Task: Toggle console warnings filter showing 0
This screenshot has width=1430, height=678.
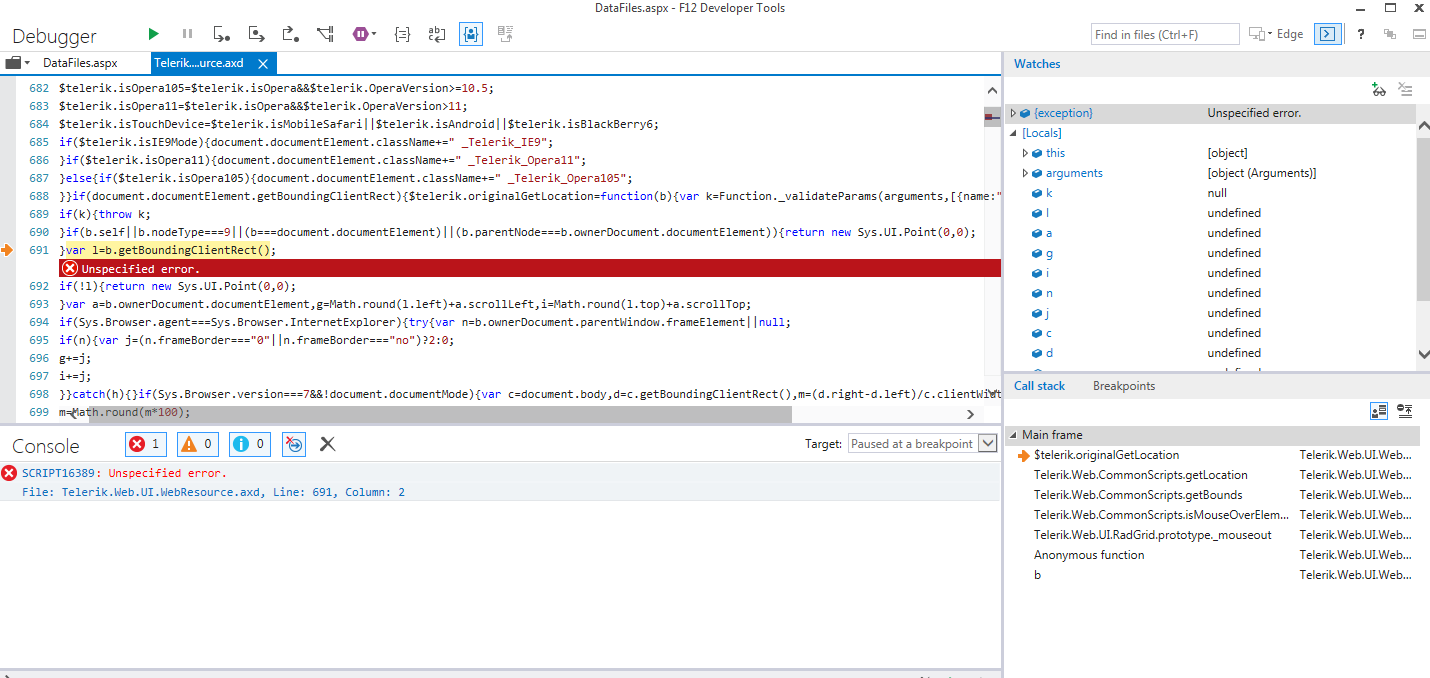Action: 198,444
